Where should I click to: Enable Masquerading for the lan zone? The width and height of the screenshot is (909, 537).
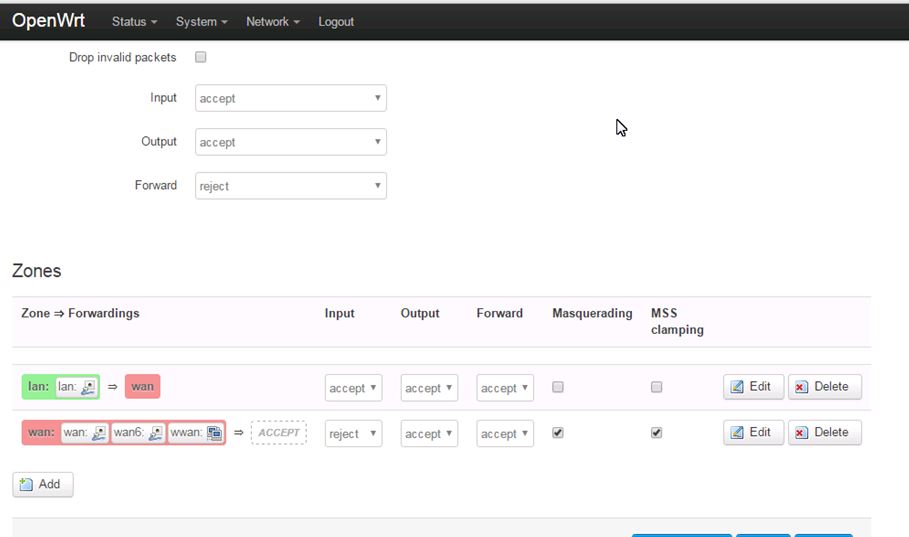point(558,387)
